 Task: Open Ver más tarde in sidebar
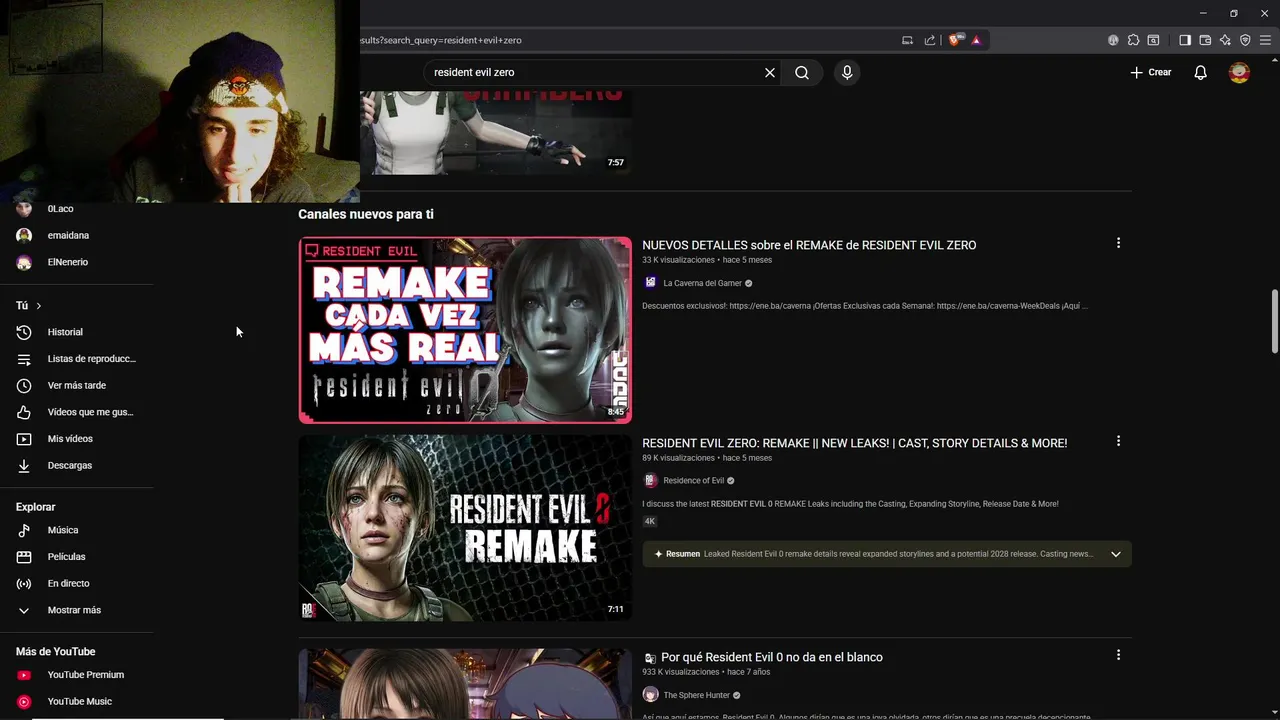pos(77,385)
